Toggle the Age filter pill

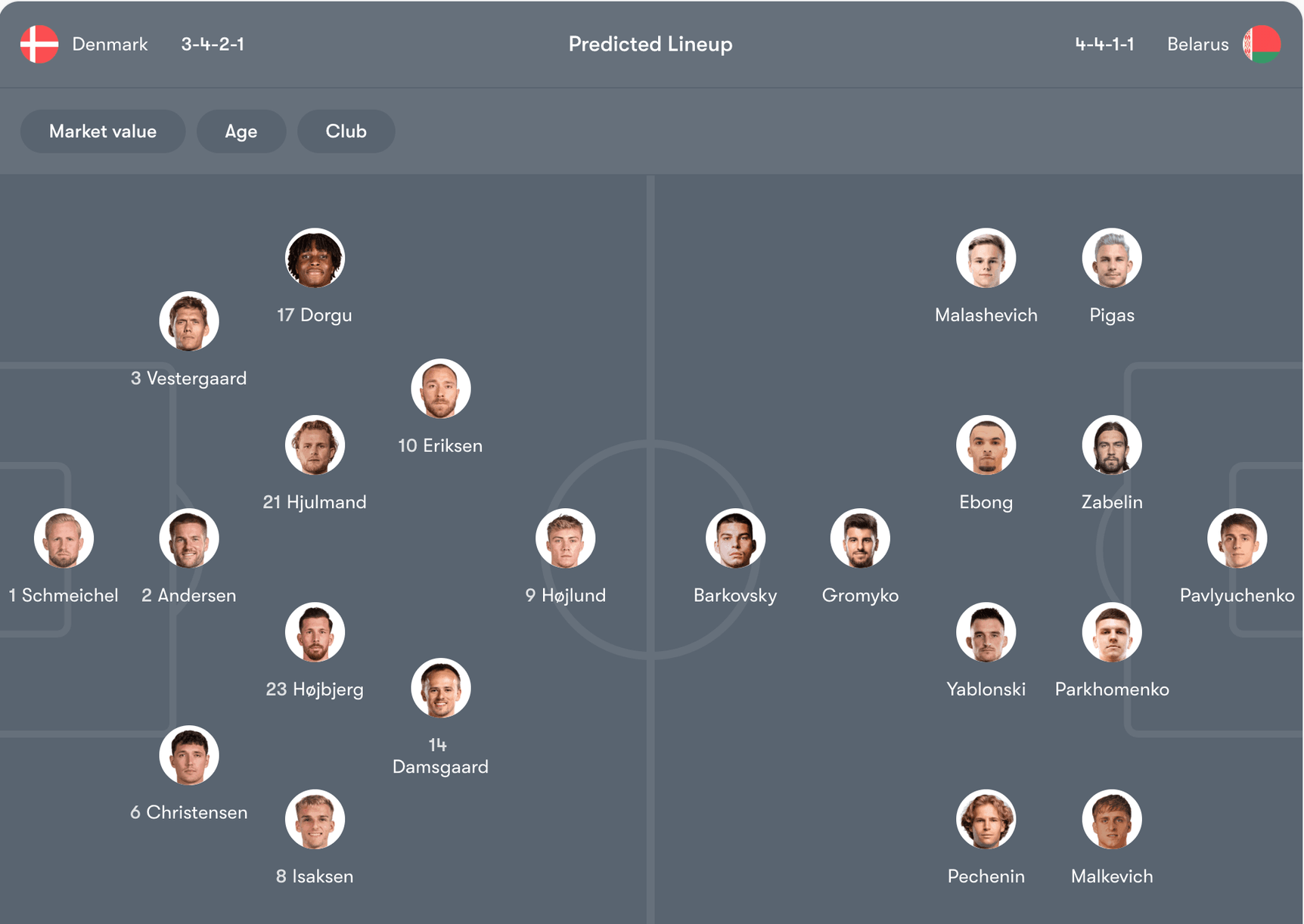(241, 132)
